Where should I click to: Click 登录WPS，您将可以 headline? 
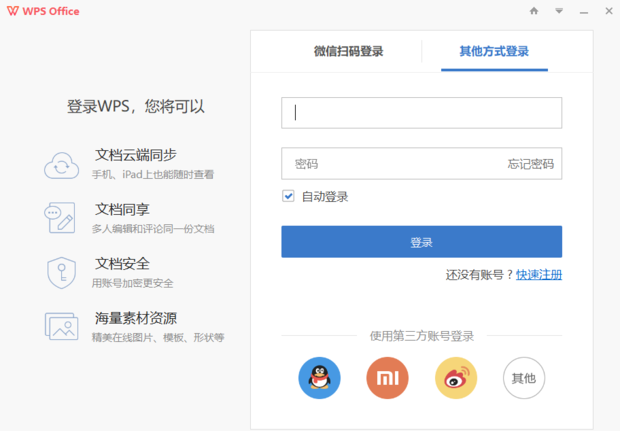(136, 106)
